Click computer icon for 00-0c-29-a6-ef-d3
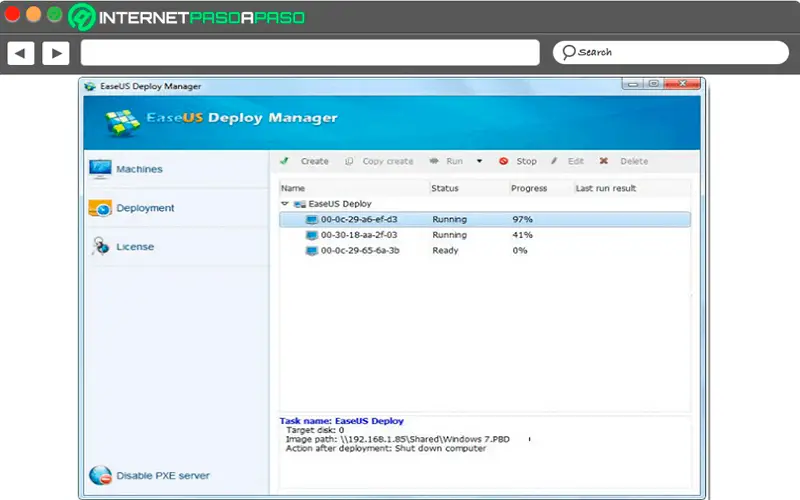Viewport: 800px width, 500px height. pos(311,220)
